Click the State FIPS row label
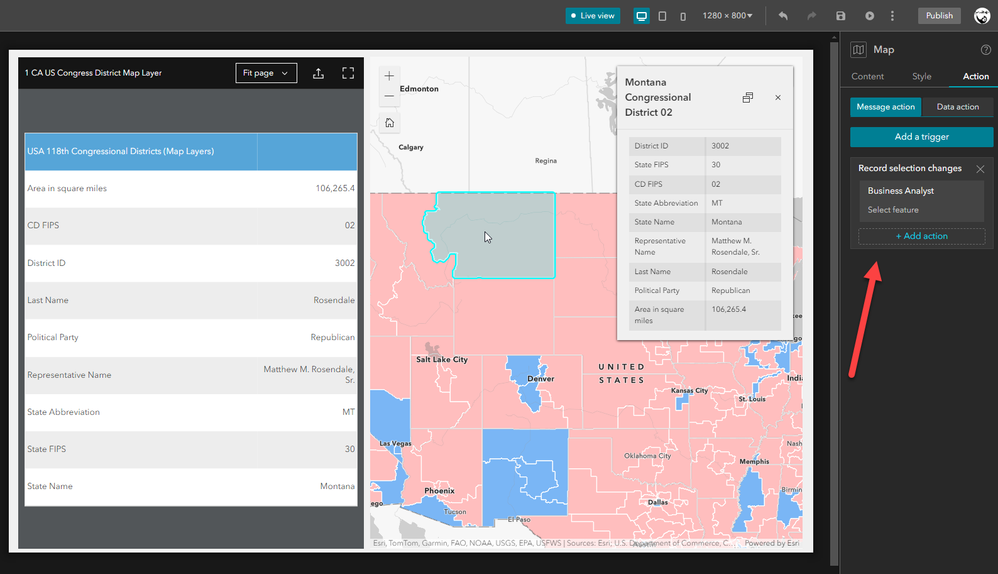The width and height of the screenshot is (998, 574). (46, 449)
